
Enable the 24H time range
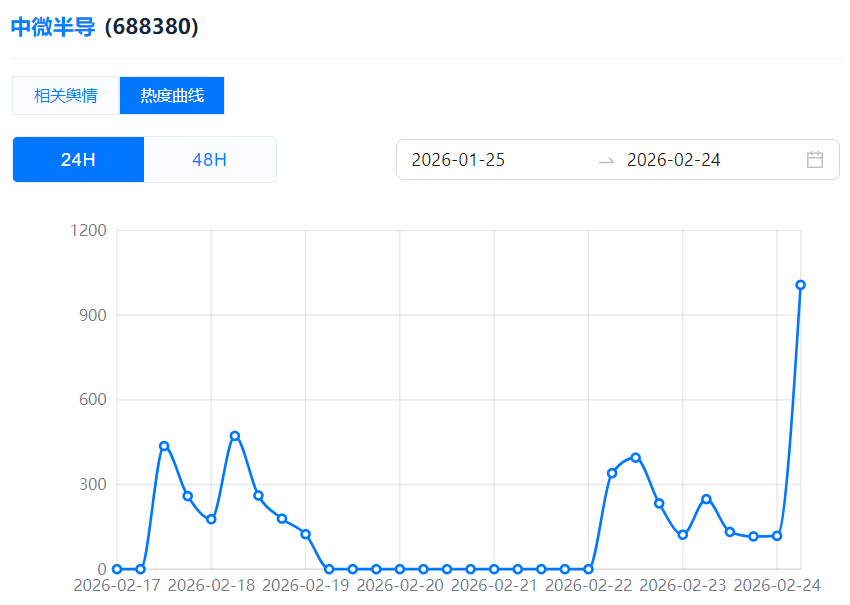[x=78, y=160]
